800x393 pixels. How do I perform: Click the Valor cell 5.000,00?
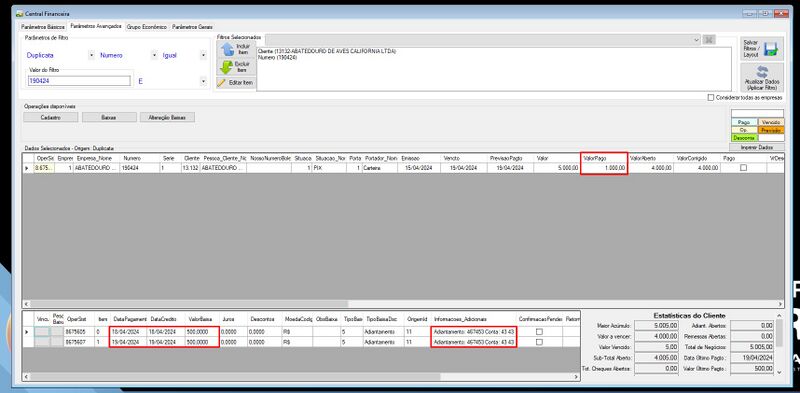click(557, 167)
